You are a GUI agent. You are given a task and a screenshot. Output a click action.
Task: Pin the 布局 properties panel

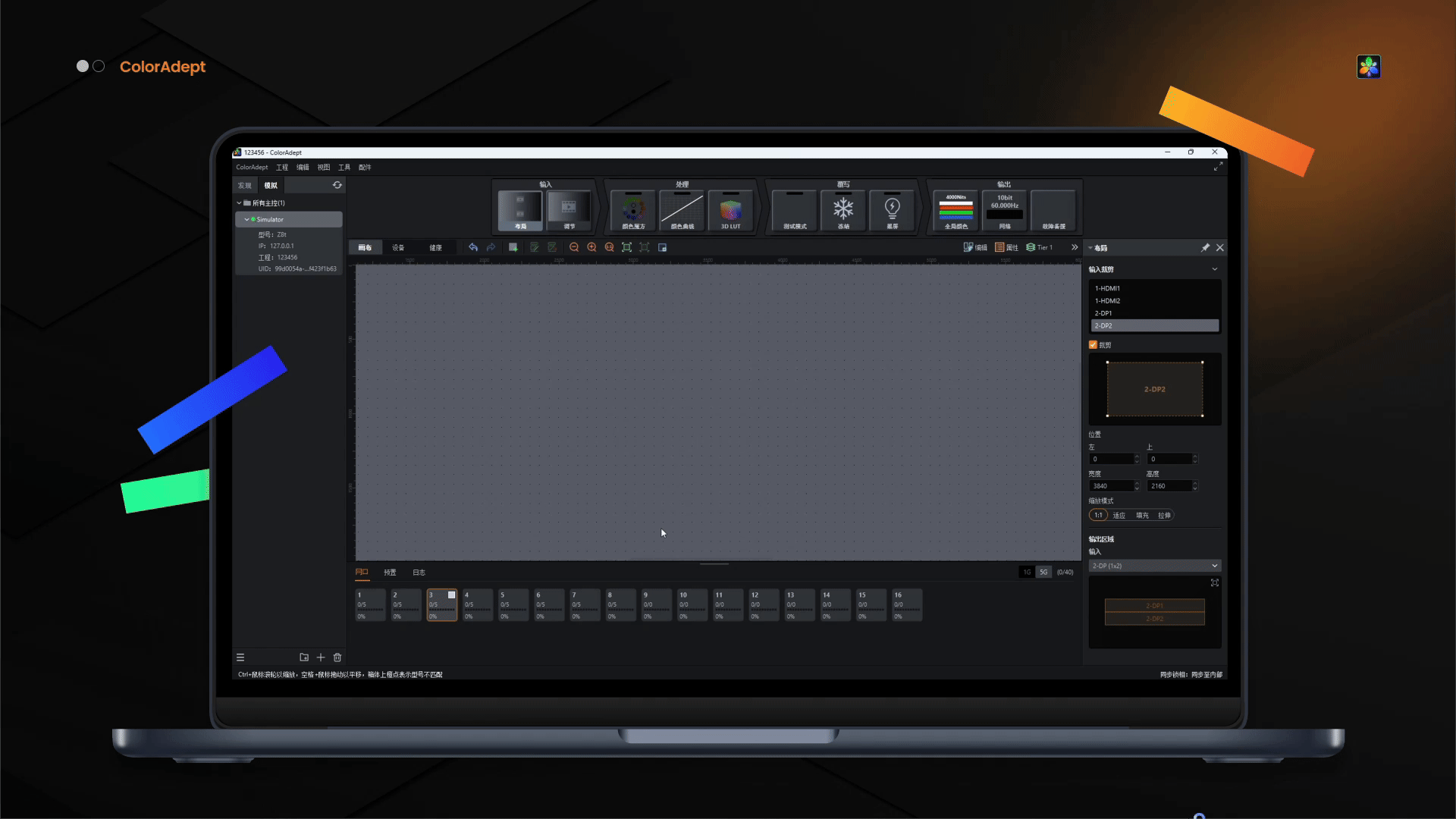click(x=1205, y=248)
